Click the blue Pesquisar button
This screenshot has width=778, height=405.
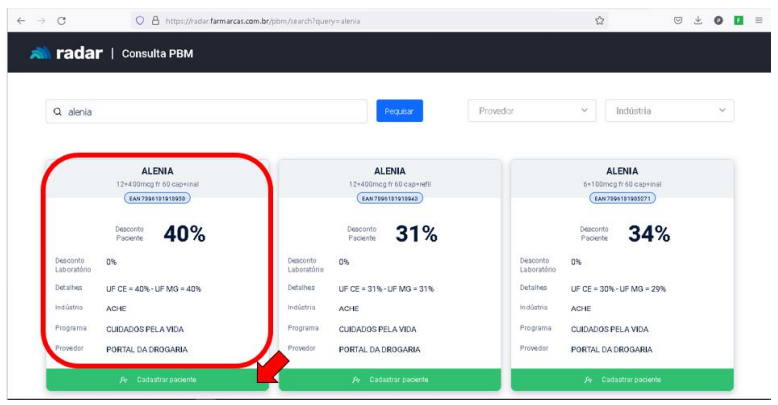point(399,111)
